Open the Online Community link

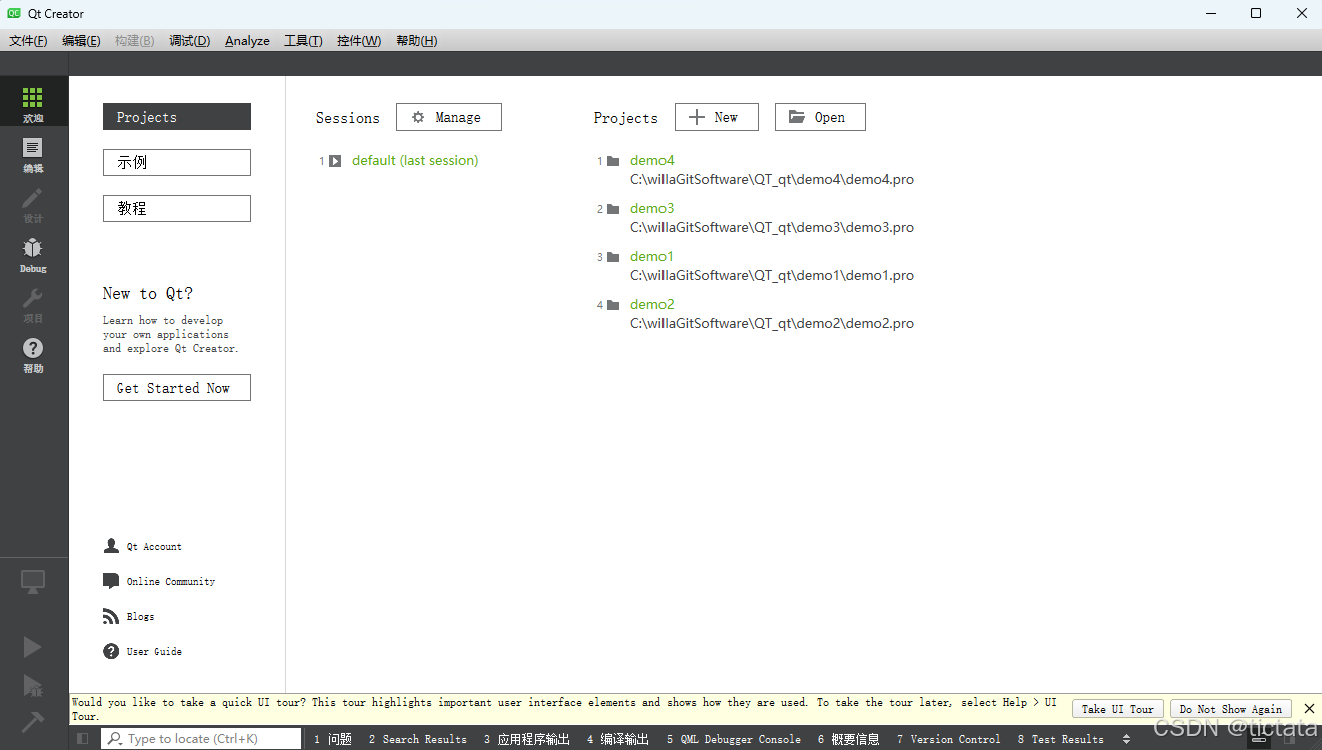[x=171, y=582]
